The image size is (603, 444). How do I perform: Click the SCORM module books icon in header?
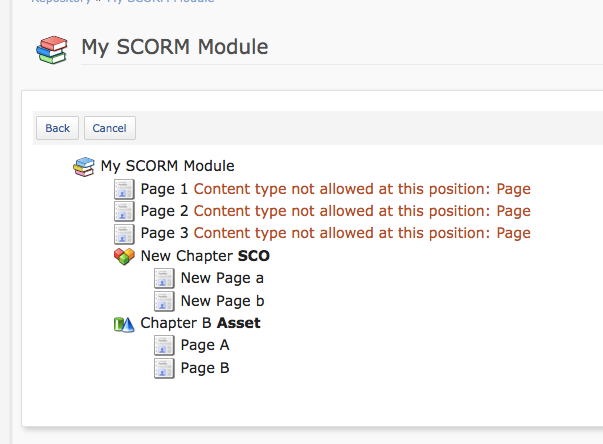pyautogui.click(x=50, y=49)
